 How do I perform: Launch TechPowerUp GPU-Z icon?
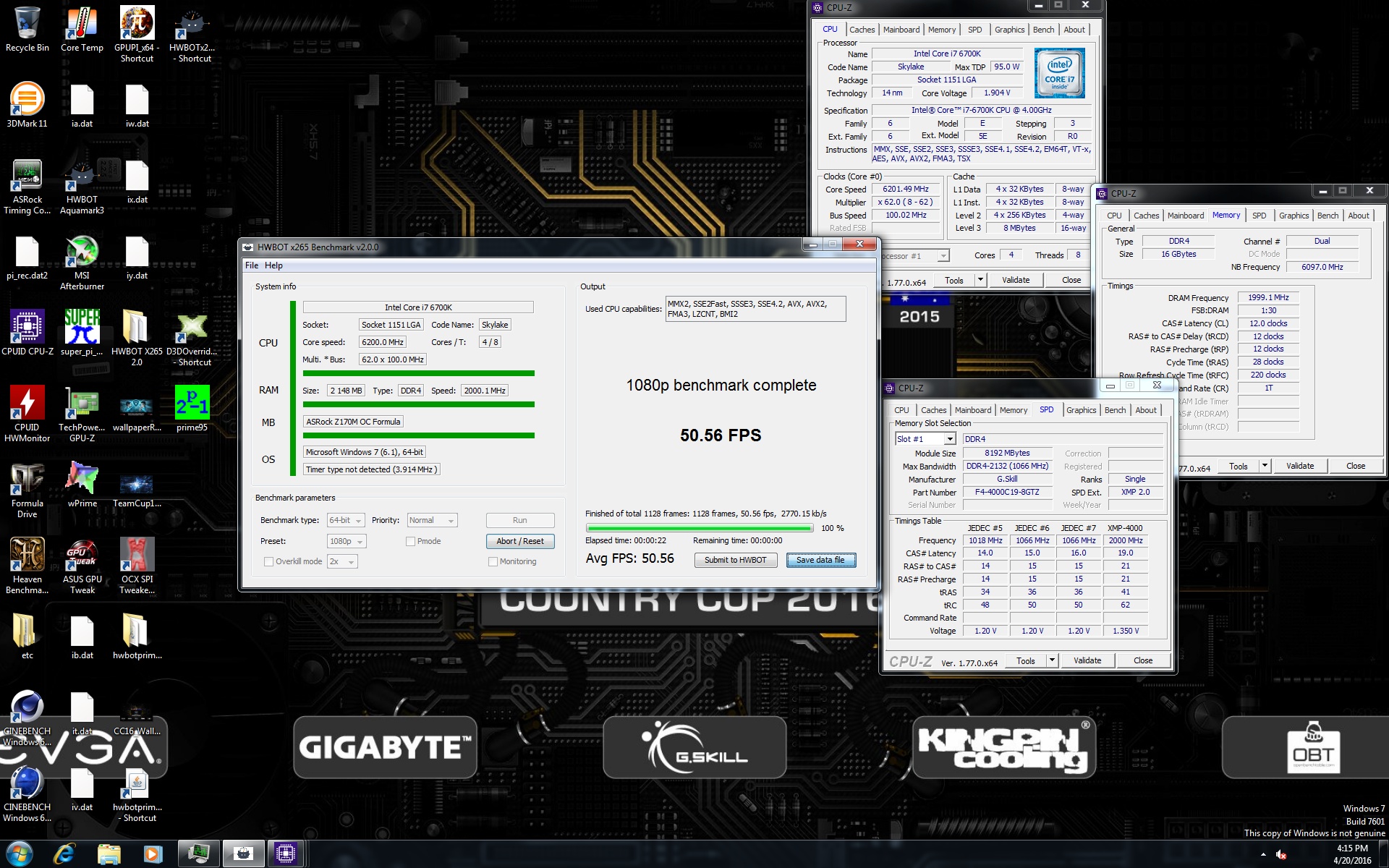(x=82, y=414)
